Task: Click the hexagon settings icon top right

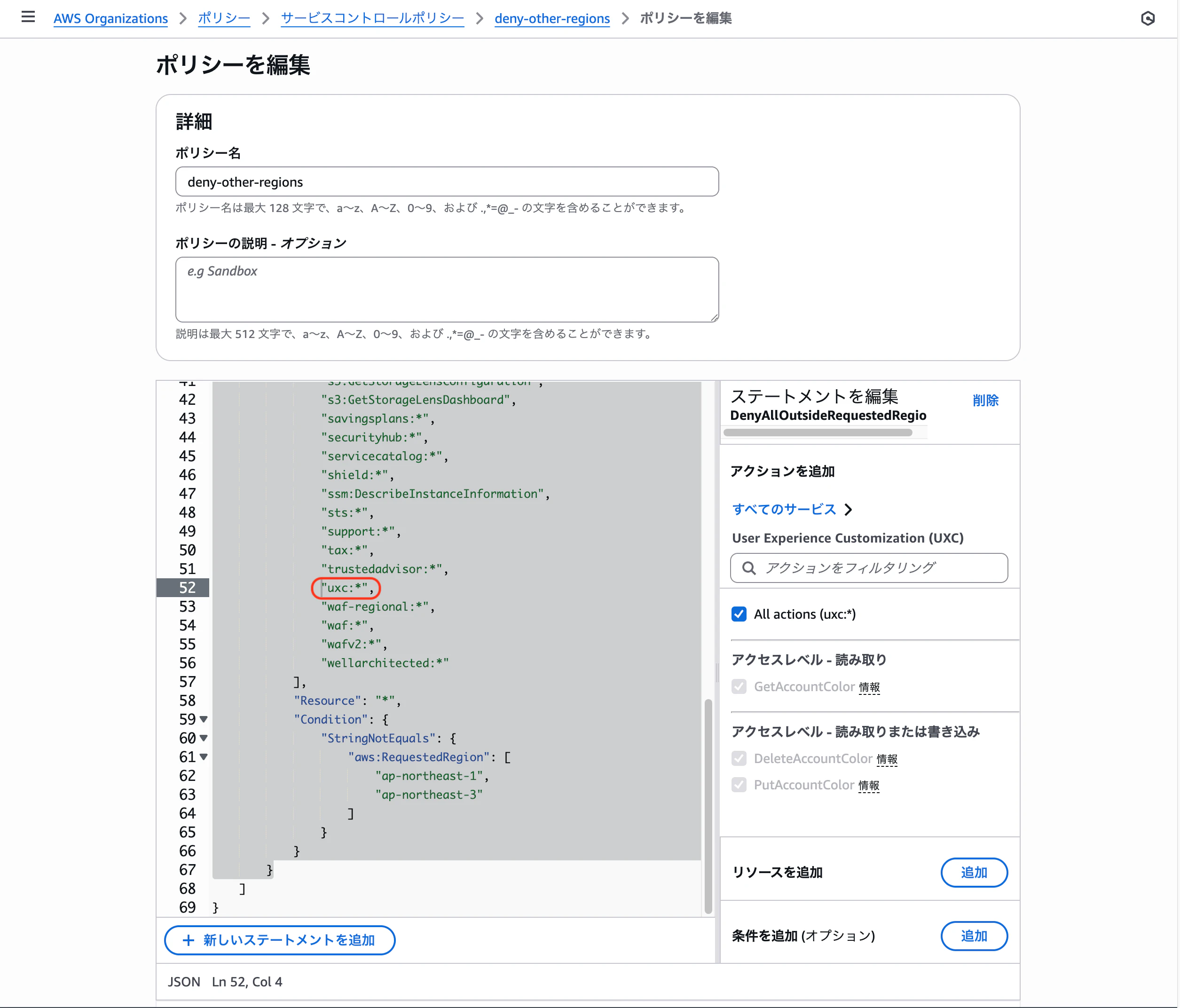Action: tap(1148, 18)
